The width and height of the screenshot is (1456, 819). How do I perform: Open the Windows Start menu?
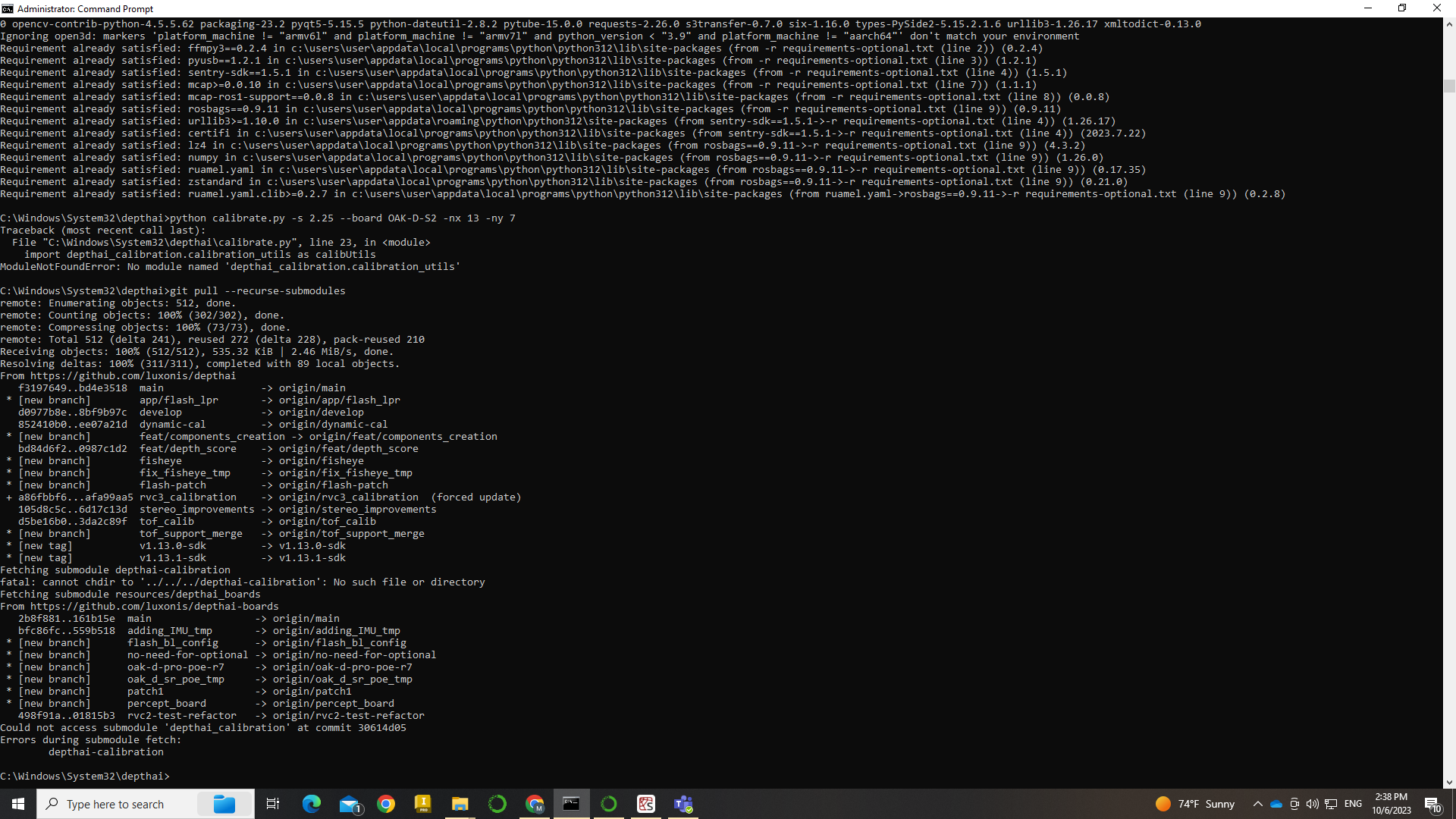[x=18, y=804]
